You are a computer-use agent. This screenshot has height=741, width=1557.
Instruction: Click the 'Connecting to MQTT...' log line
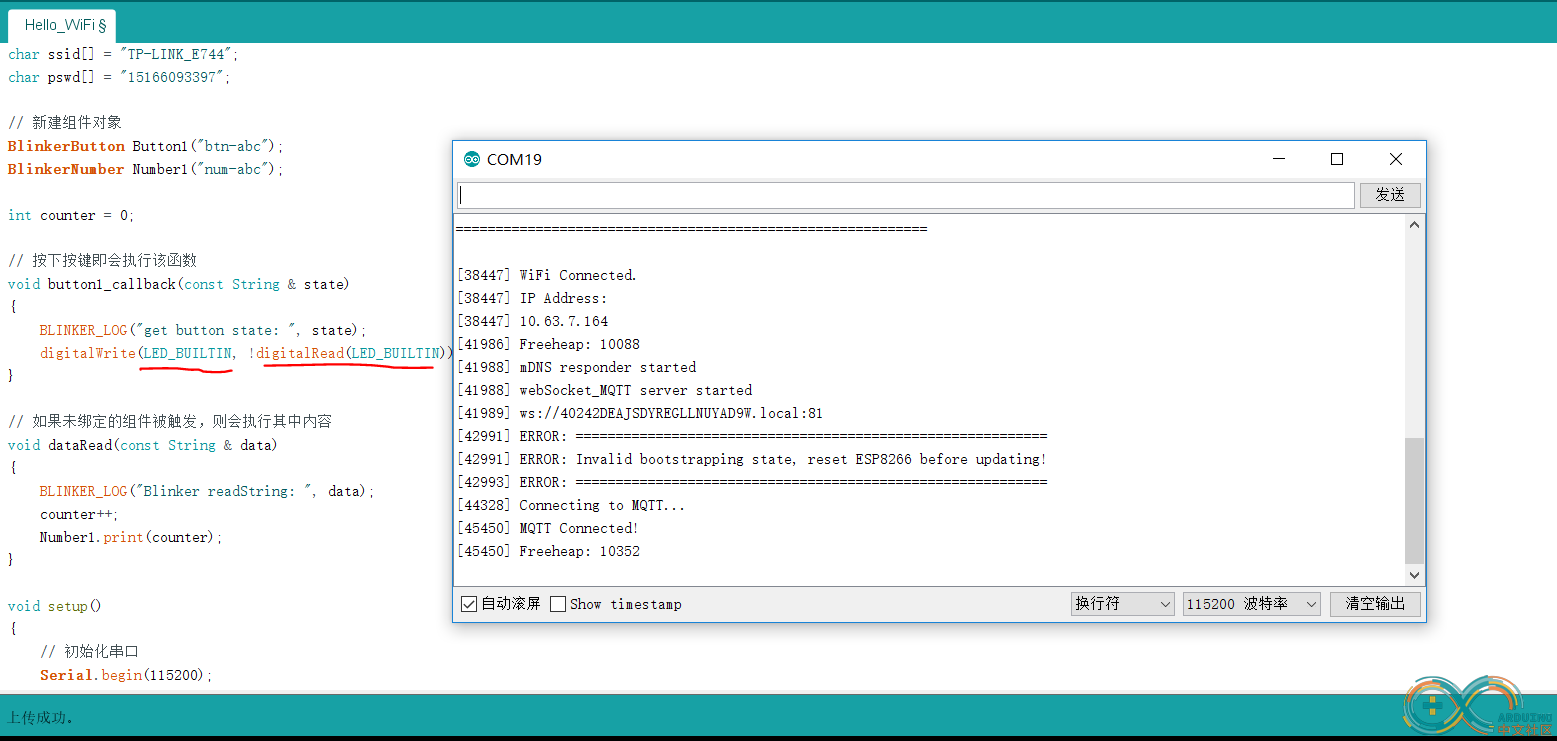(x=572, y=505)
